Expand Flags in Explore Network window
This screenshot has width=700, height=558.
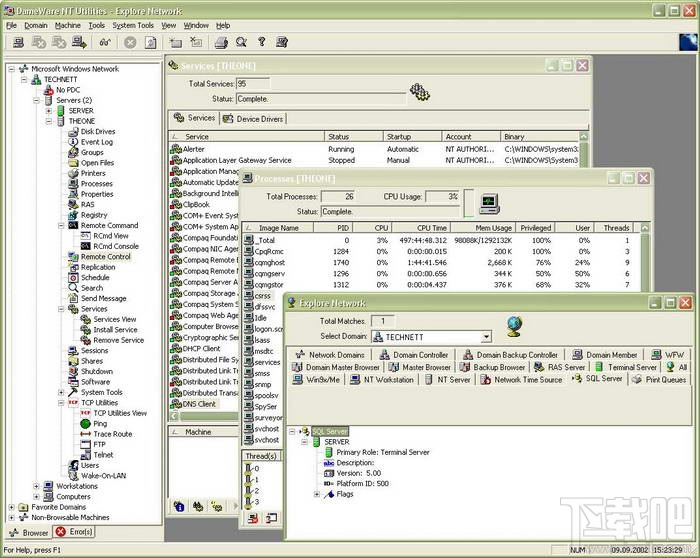[x=317, y=494]
